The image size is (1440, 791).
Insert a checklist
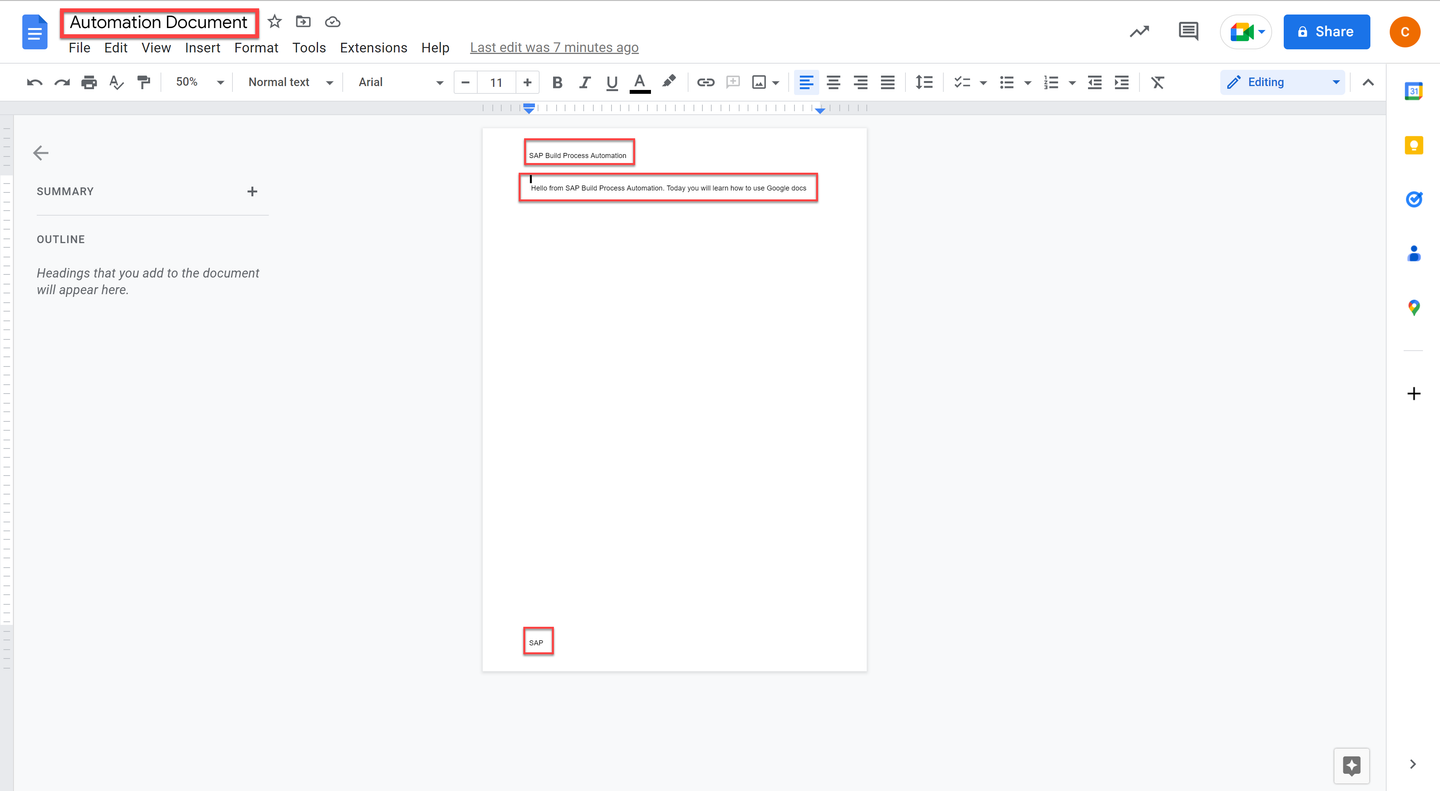962,82
